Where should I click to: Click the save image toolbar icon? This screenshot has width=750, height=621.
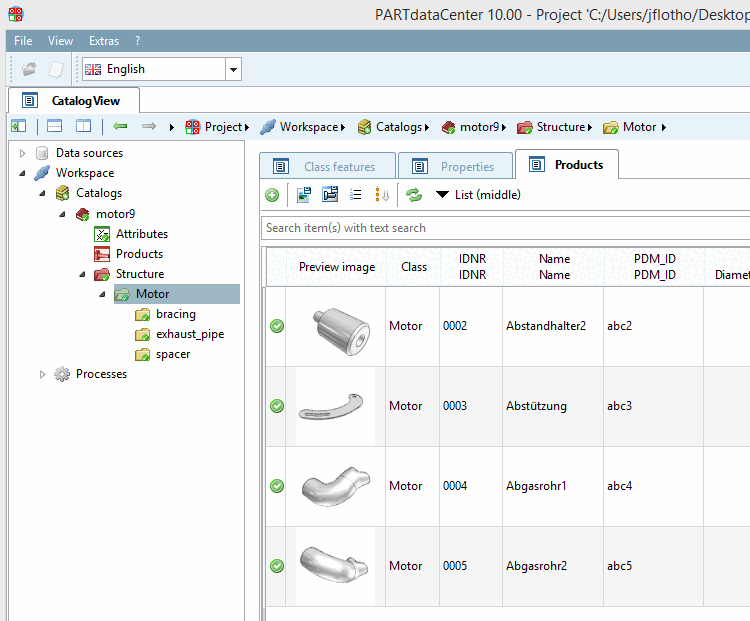point(304,195)
